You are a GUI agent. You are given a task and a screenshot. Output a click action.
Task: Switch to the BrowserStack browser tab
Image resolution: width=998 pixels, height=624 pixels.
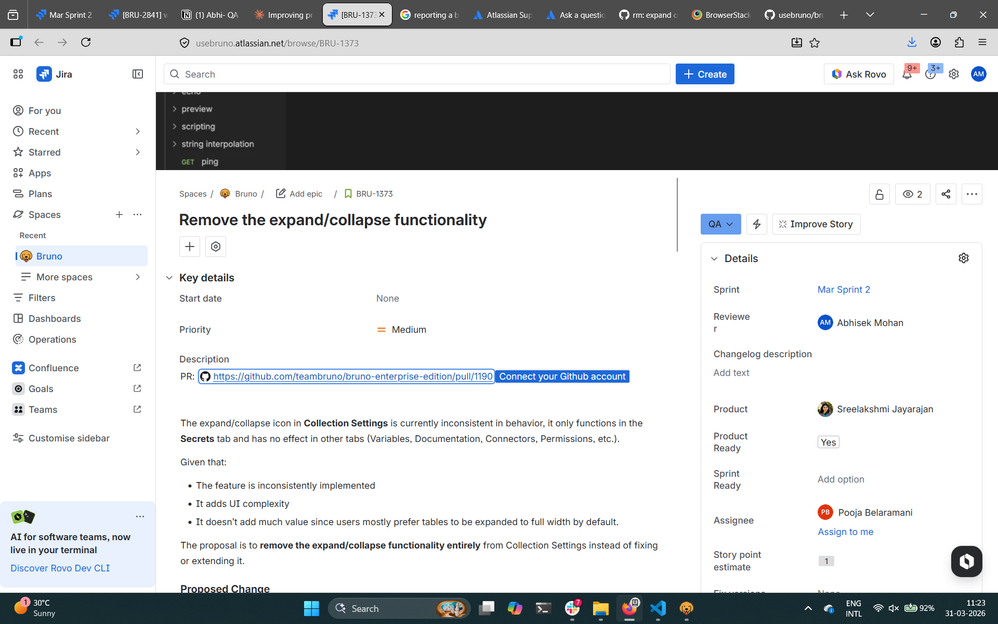[722, 15]
